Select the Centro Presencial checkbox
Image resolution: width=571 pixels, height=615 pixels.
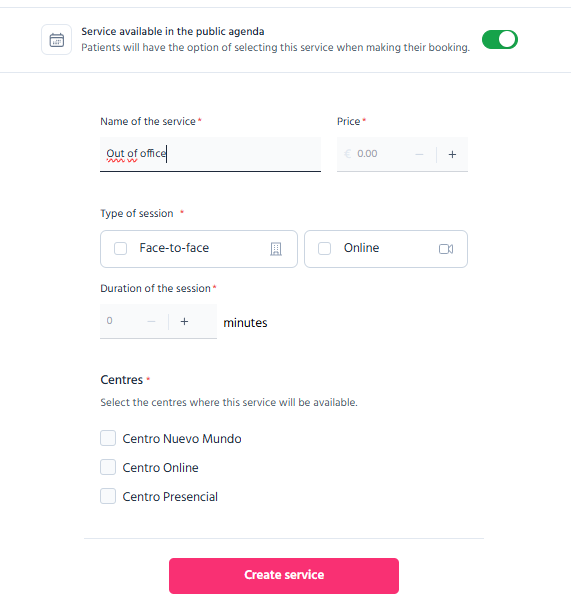click(108, 496)
